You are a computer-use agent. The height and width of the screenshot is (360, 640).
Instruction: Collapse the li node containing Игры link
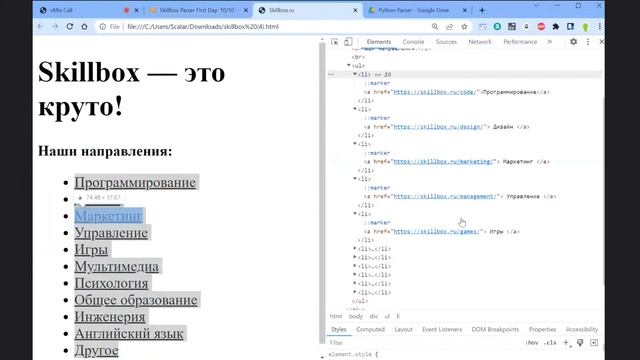(355, 213)
